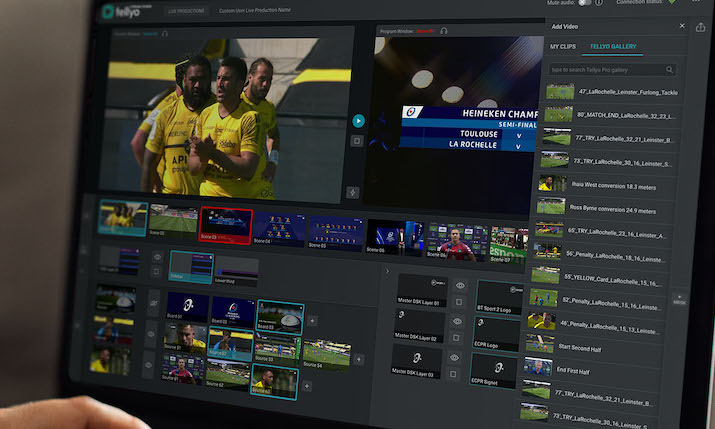Select the Scene 05 thumbnail
715x429 pixels.
coord(336,233)
